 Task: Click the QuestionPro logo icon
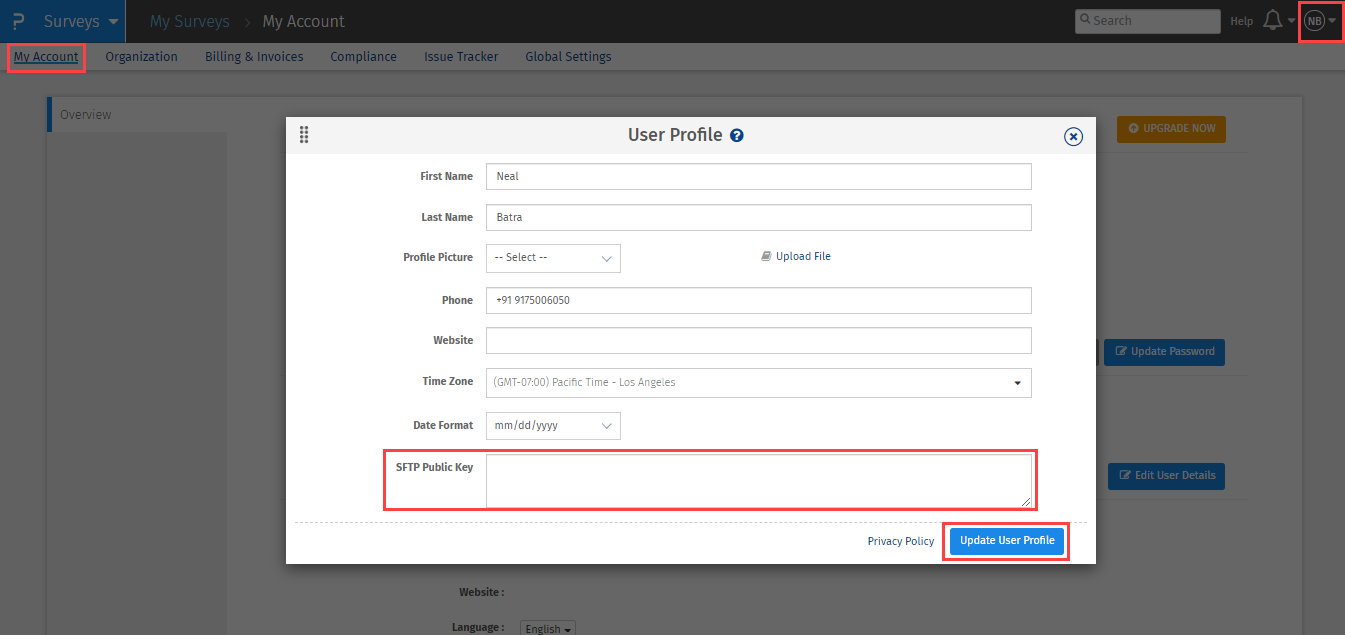click(18, 21)
